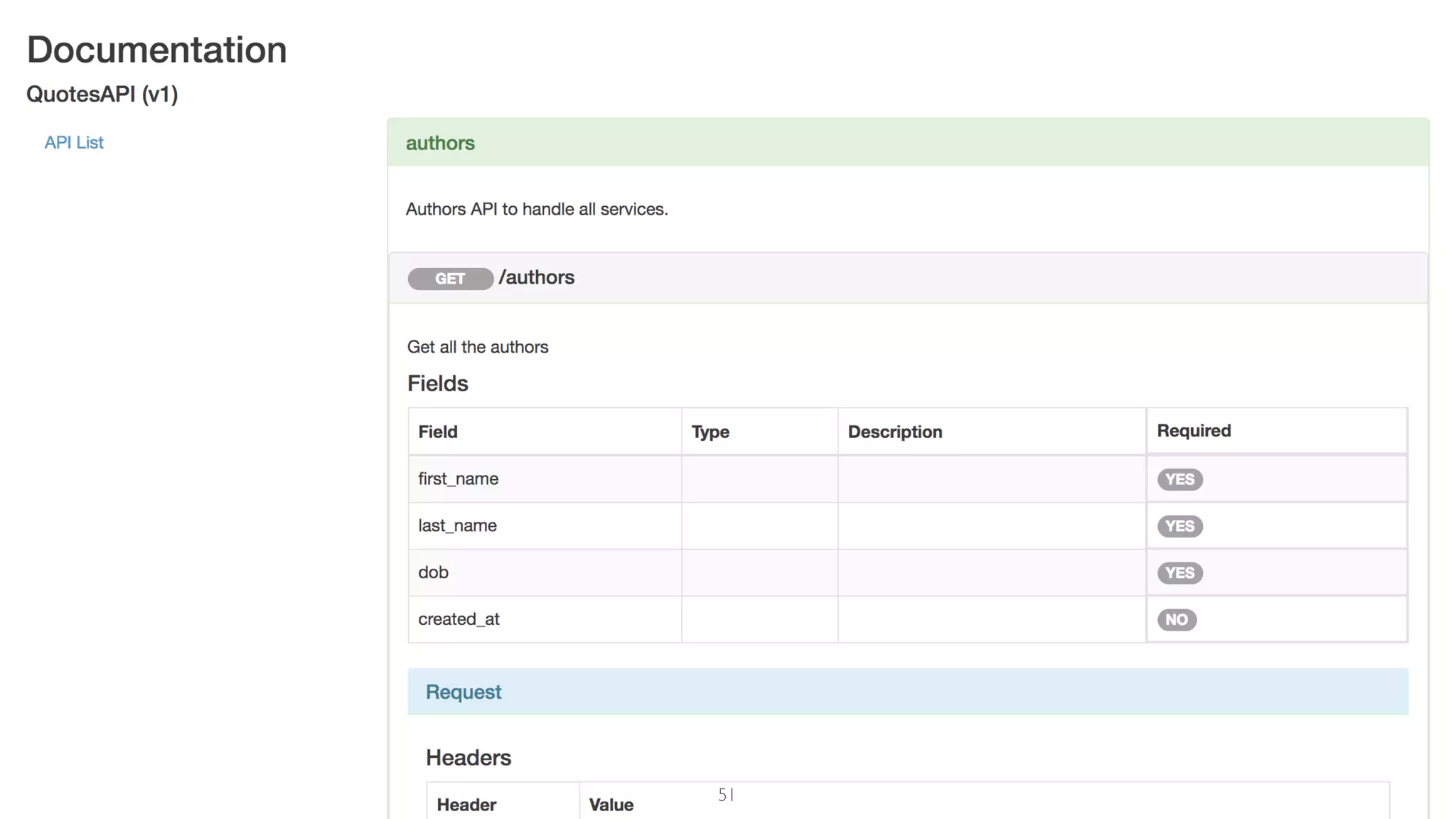Click NO badge for created_at

[x=1177, y=620]
